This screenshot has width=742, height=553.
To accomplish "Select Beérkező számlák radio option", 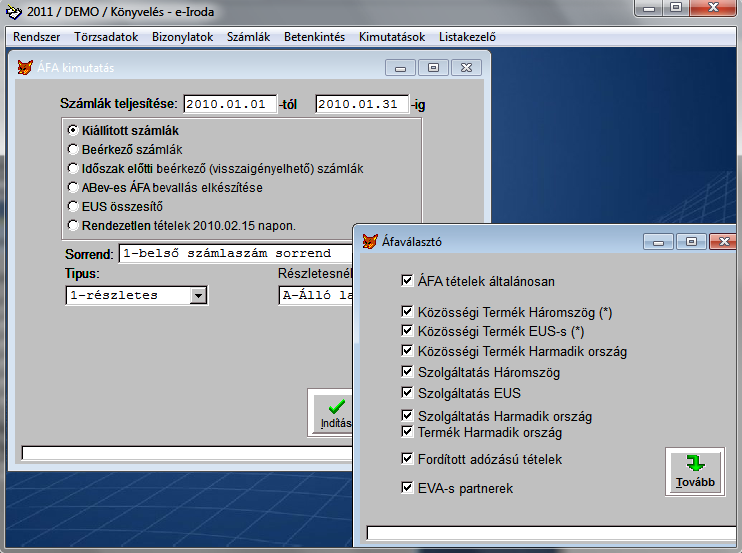I will (x=73, y=149).
